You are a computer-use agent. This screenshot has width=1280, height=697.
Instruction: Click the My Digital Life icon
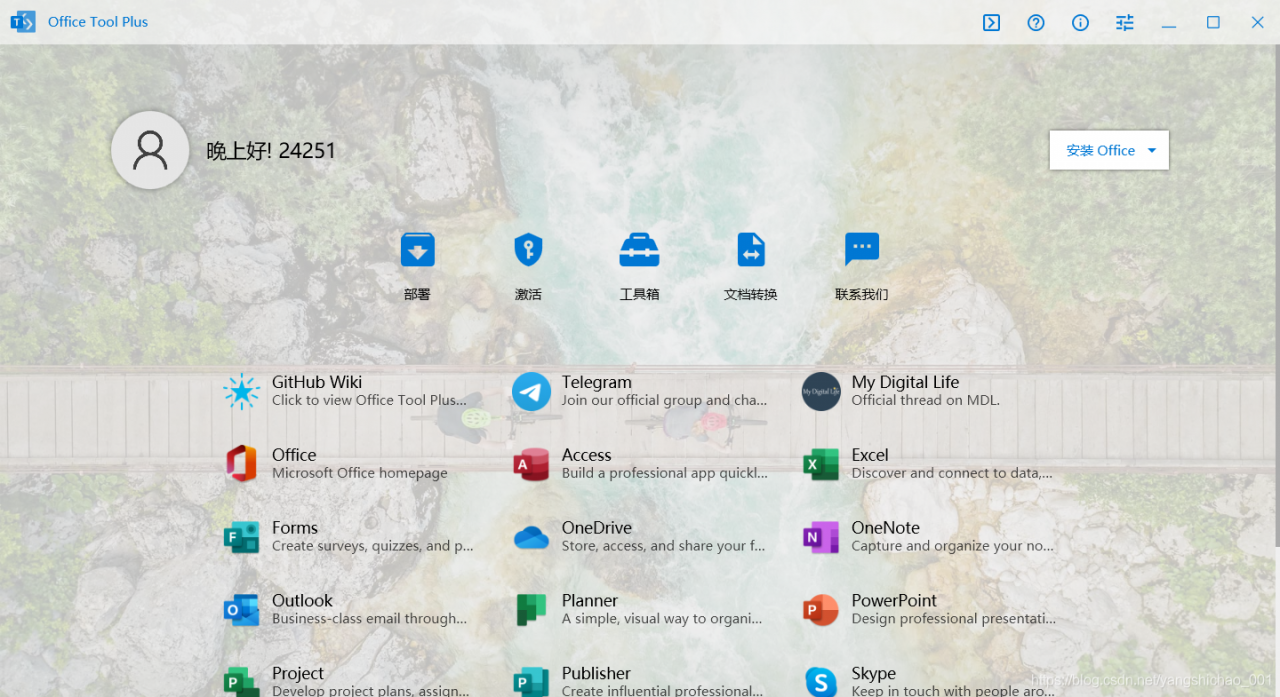coord(821,391)
